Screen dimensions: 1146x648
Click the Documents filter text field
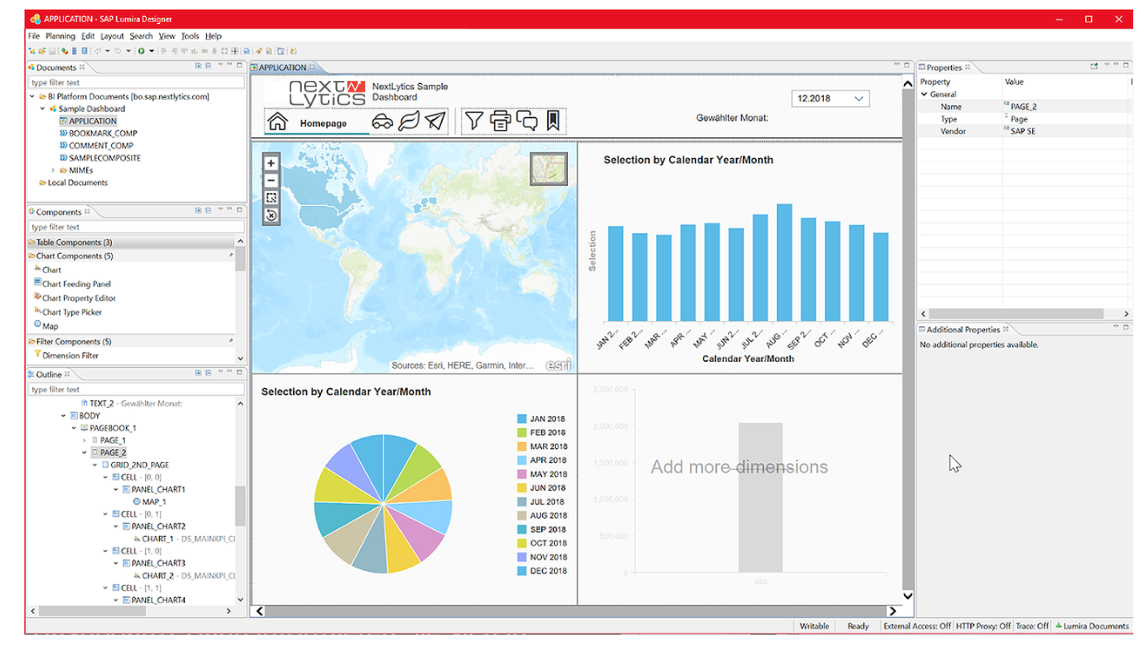click(x=136, y=83)
